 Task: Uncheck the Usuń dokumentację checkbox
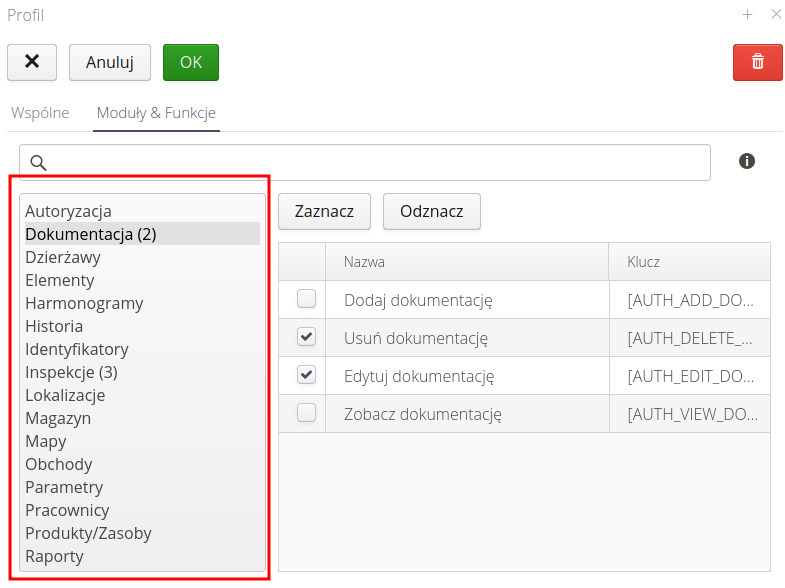tap(307, 337)
